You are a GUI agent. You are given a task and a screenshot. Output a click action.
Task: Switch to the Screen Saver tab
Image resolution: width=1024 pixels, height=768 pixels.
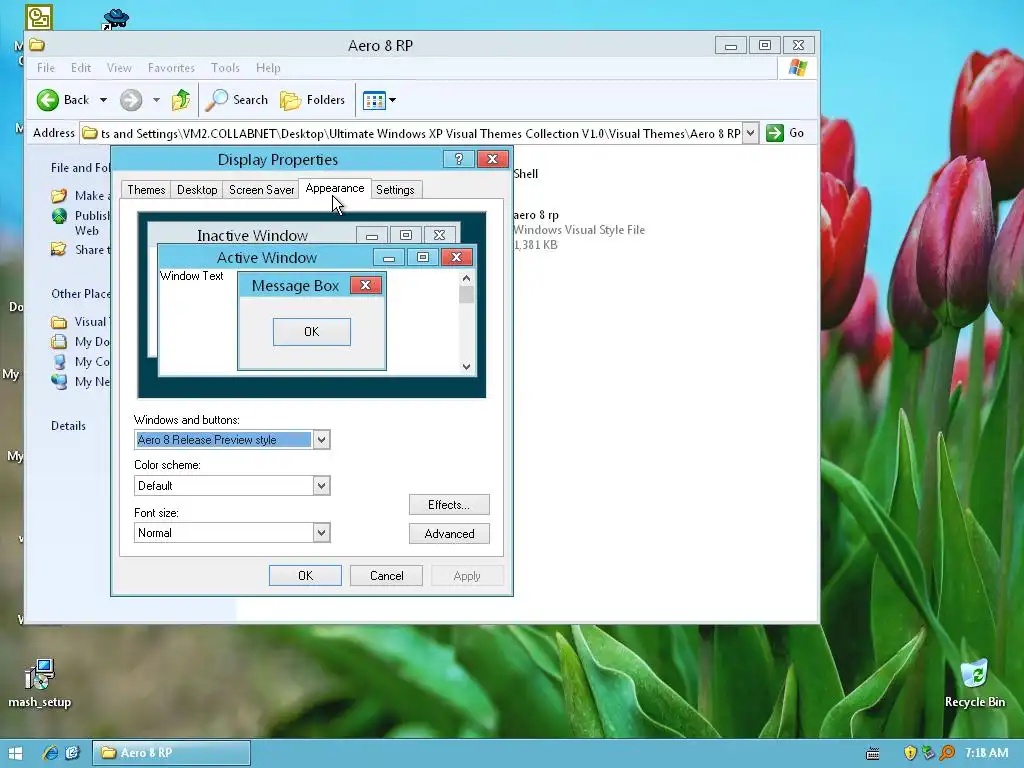[x=261, y=190]
